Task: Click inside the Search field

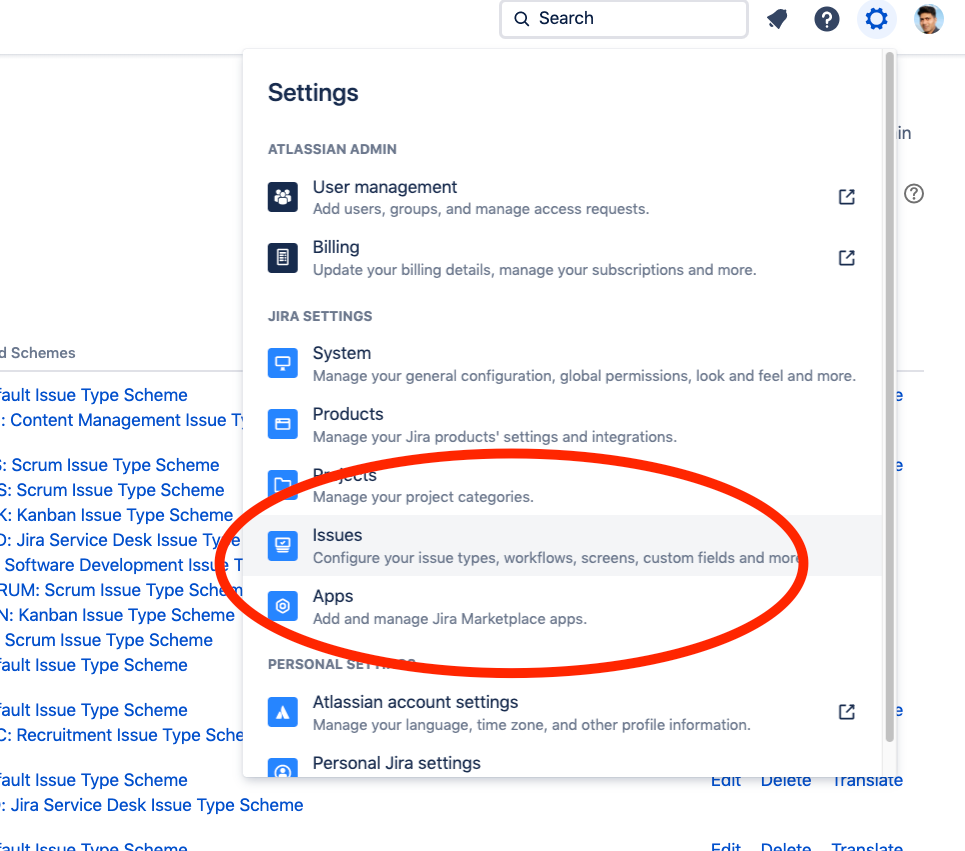Action: (624, 19)
